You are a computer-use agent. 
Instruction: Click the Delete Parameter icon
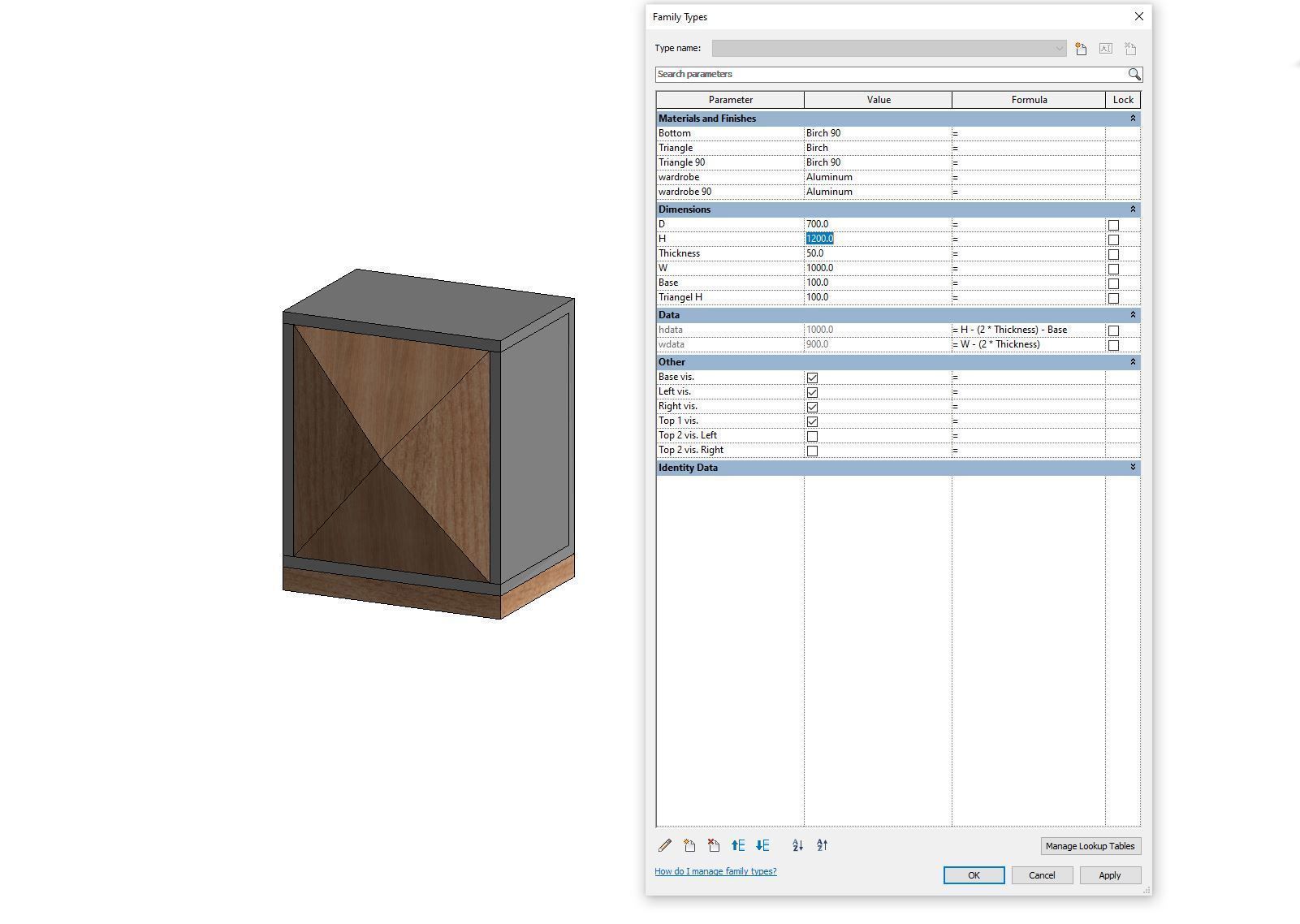pos(714,845)
